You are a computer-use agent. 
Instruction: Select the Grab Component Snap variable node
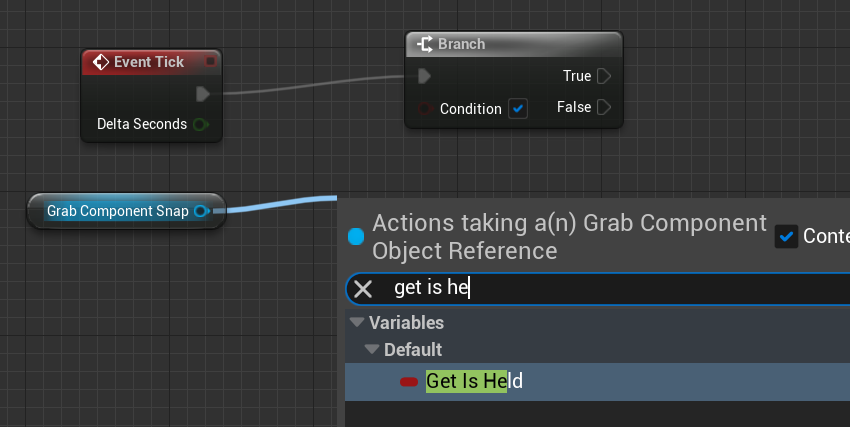(x=117, y=211)
